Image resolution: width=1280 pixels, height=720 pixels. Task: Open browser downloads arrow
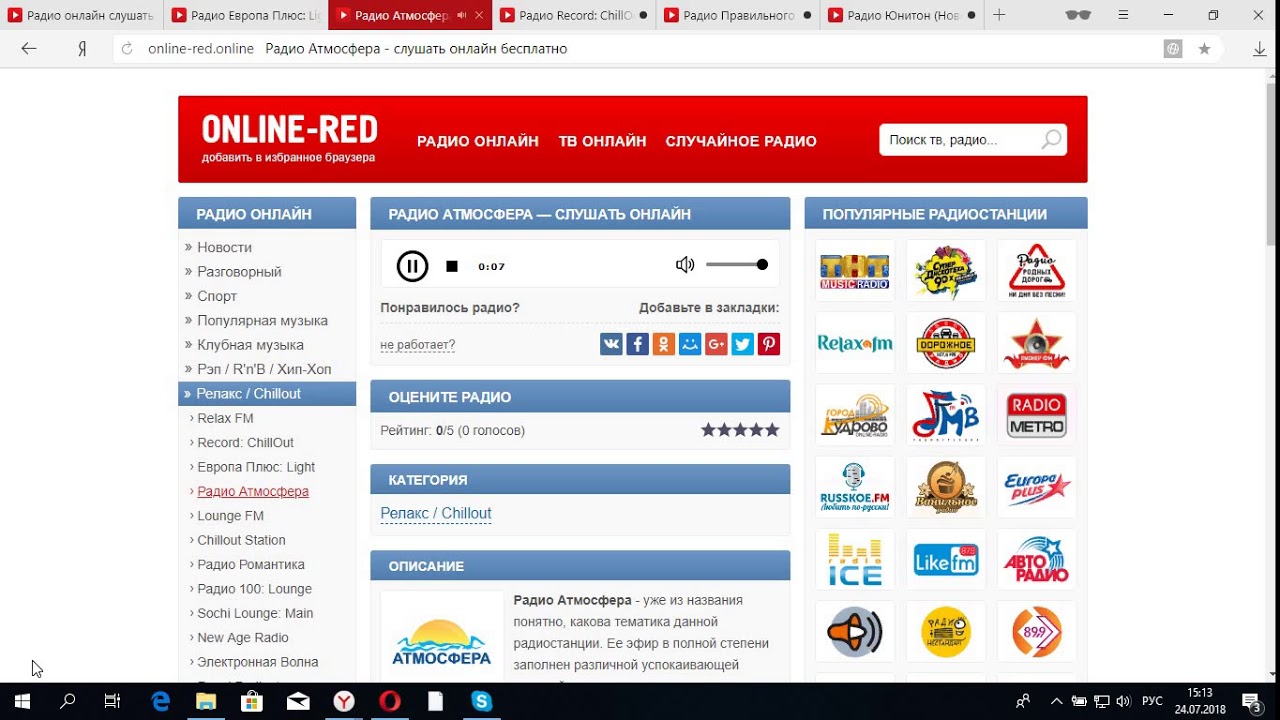pyautogui.click(x=1260, y=49)
